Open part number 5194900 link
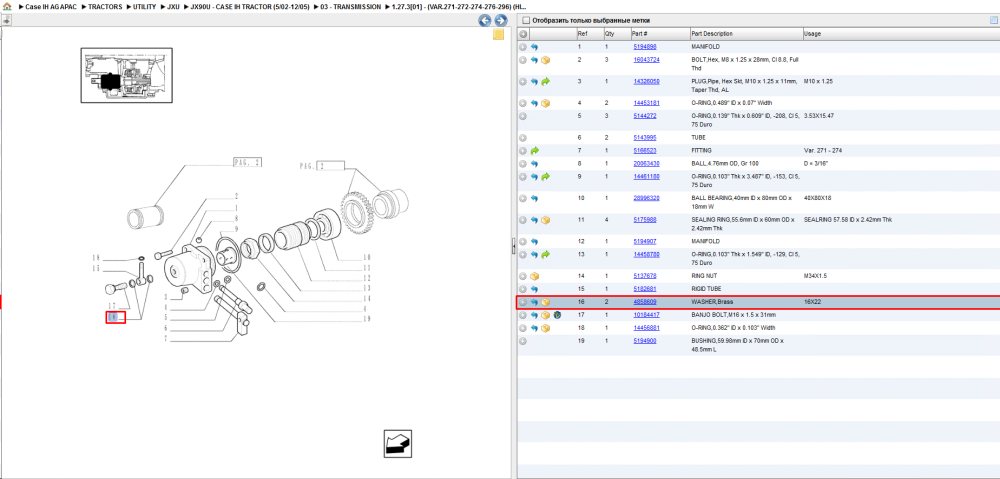Viewport: 1000px width, 479px height. point(644,341)
